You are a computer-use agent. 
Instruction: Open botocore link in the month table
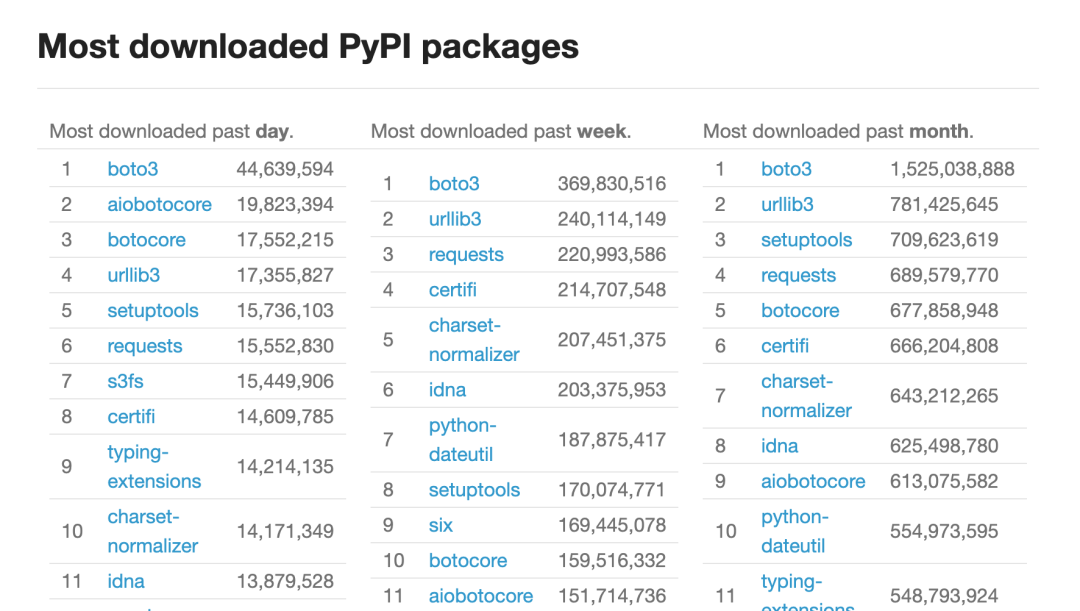tap(799, 311)
